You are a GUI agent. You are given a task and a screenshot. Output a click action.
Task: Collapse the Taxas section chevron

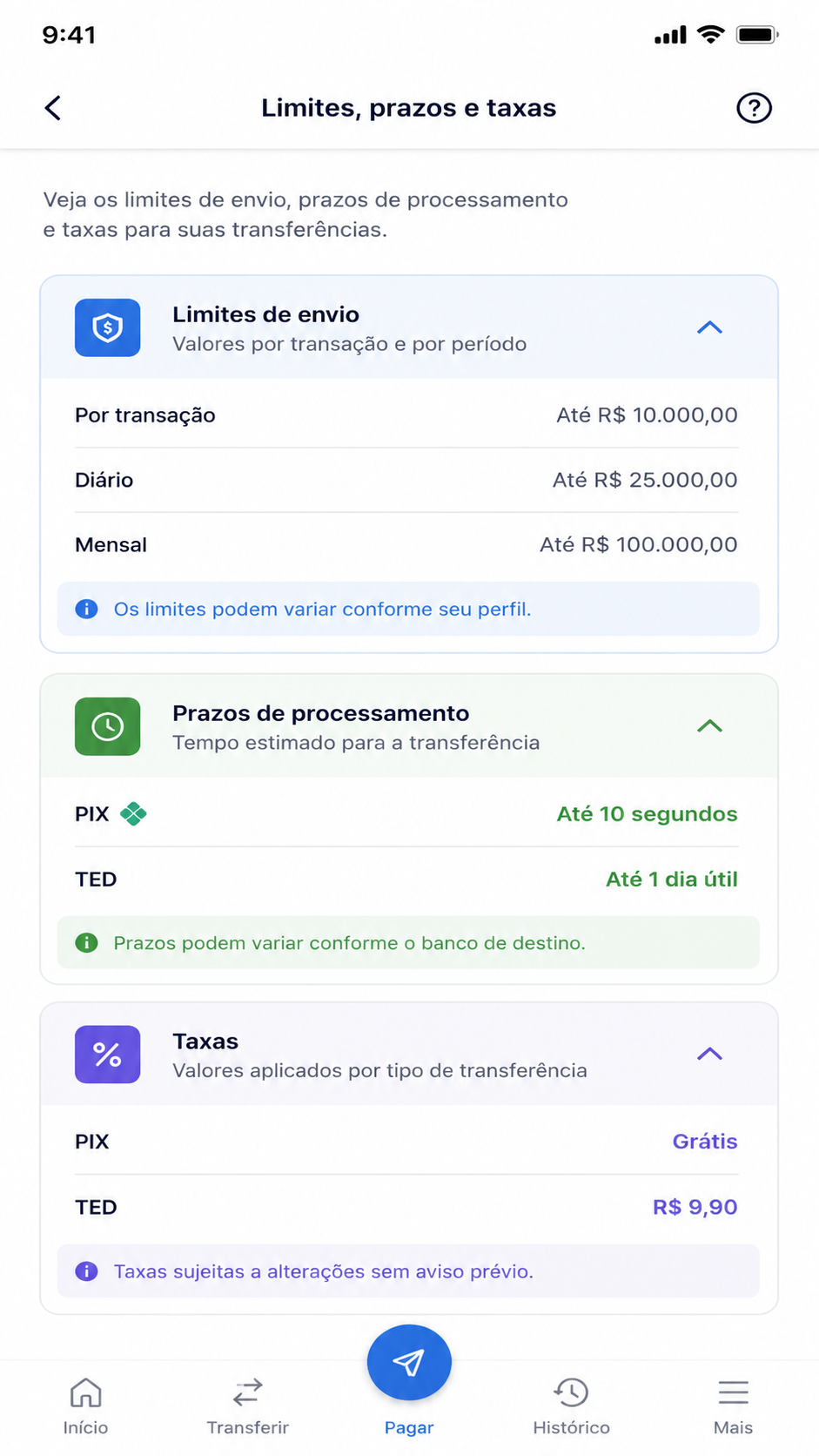710,1054
